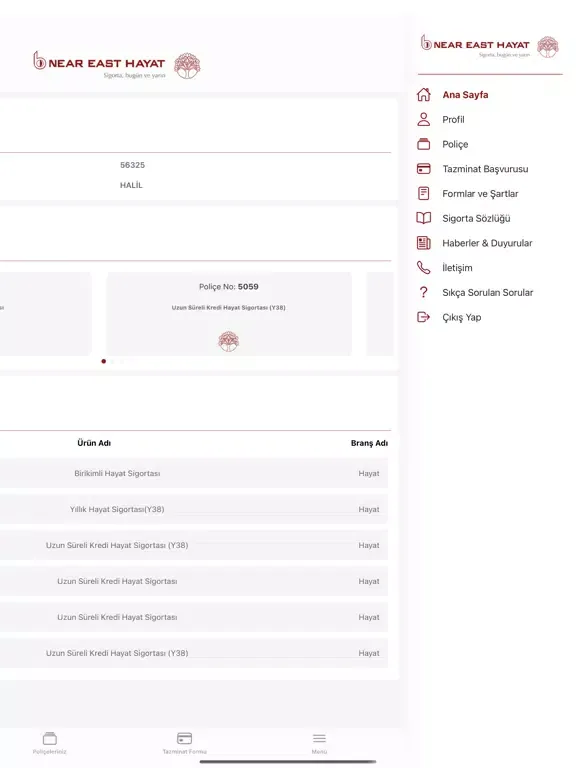
Task: Click Uzun Süreli Kredi Hayat Sigortası (Y38) on policy card
Action: pos(229,308)
